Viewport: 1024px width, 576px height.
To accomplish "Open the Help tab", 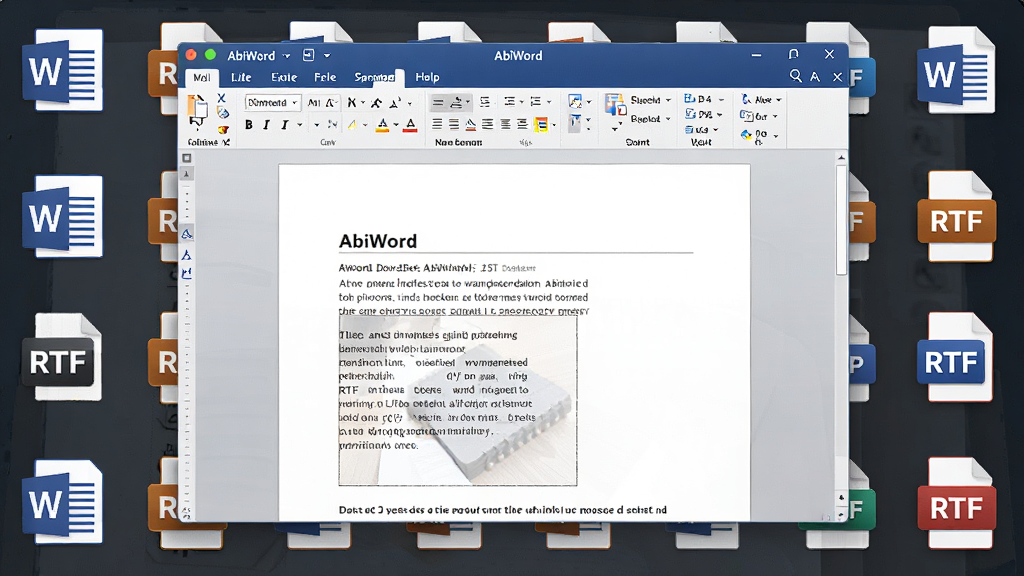I will [x=428, y=77].
